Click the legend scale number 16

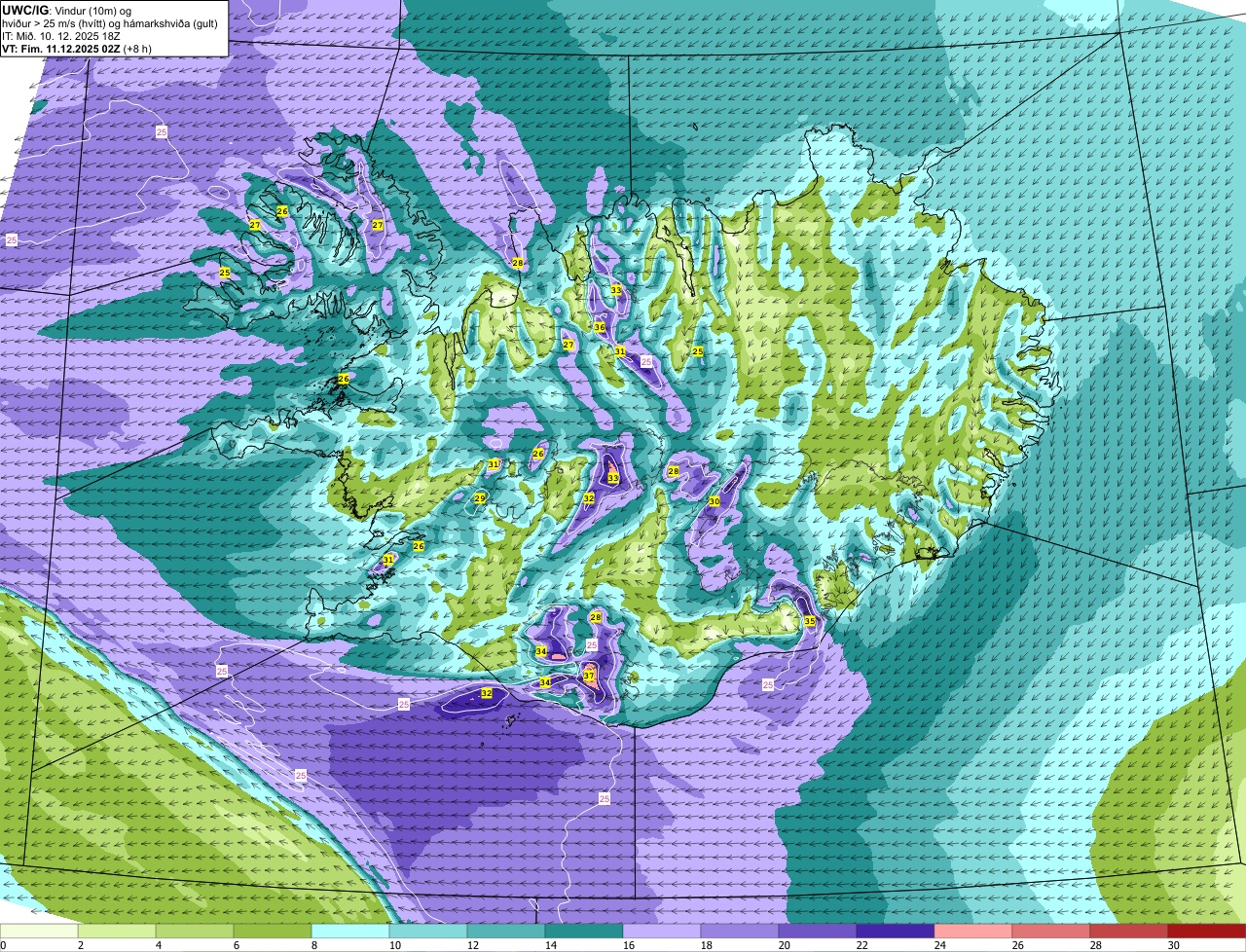click(627, 945)
